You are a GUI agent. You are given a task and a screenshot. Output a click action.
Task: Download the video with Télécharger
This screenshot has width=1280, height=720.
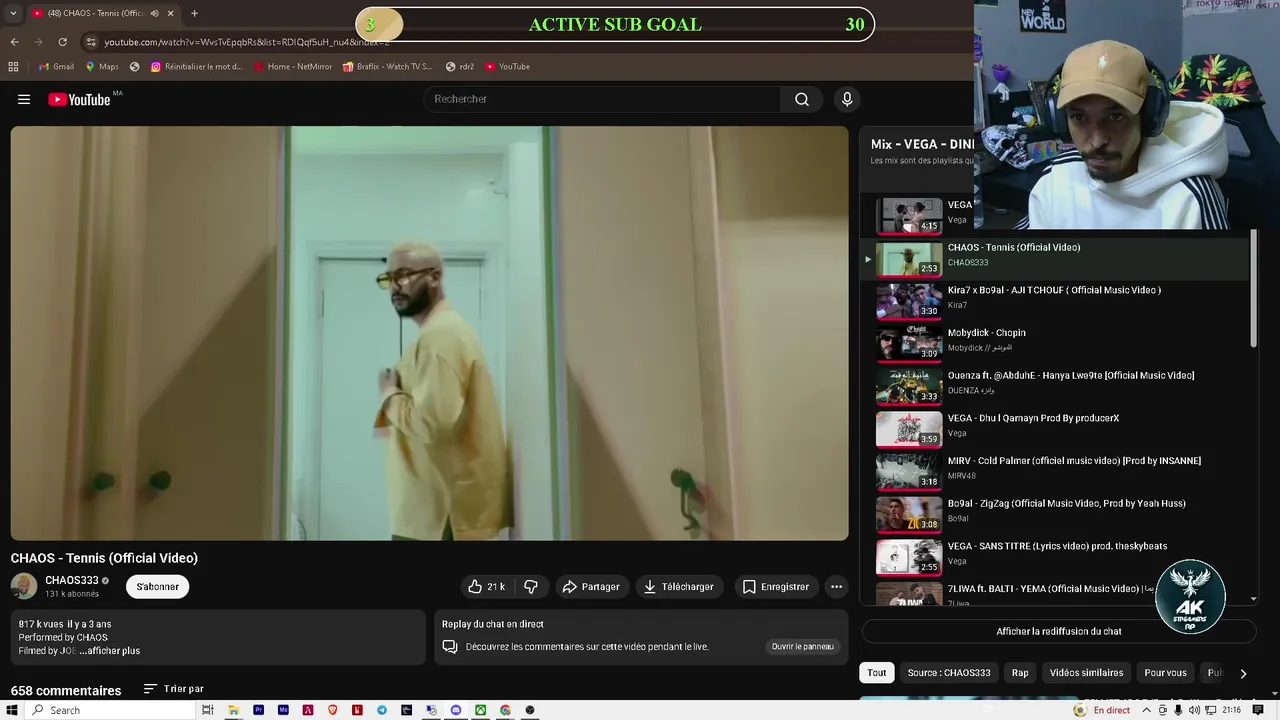tap(679, 587)
